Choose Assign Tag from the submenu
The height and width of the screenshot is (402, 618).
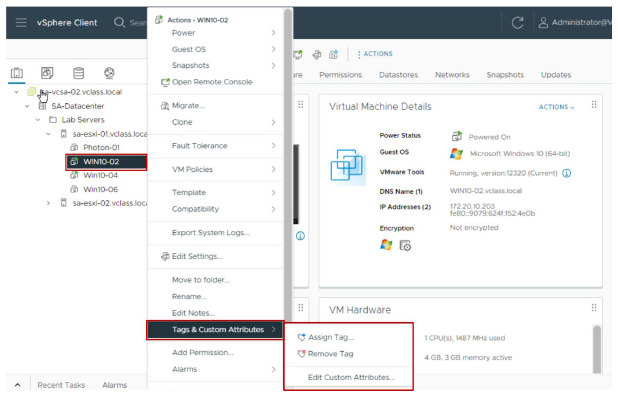pyautogui.click(x=331, y=337)
